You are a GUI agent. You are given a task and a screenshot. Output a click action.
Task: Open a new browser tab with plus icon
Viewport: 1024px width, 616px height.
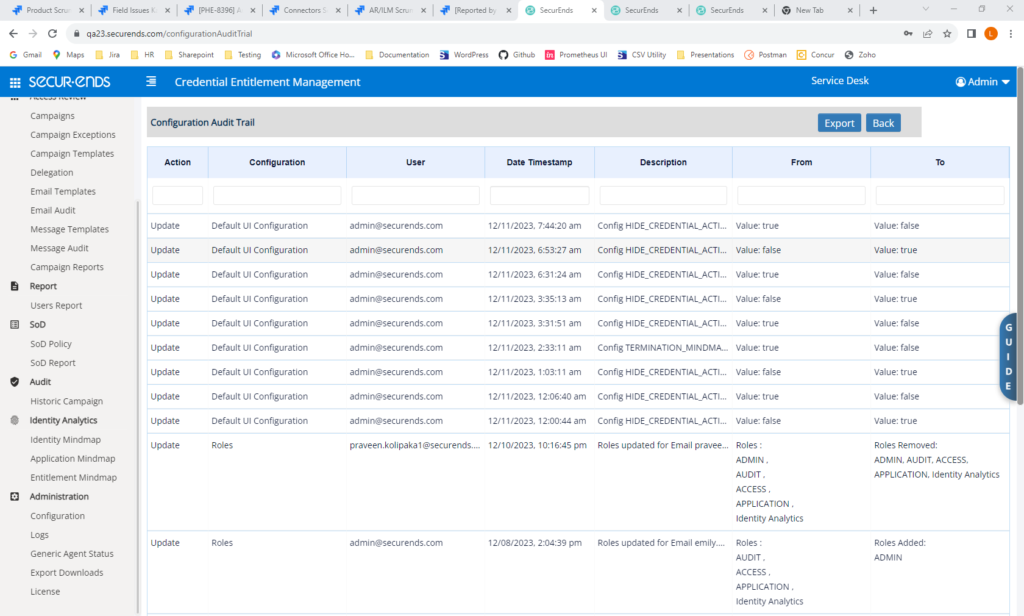(873, 10)
